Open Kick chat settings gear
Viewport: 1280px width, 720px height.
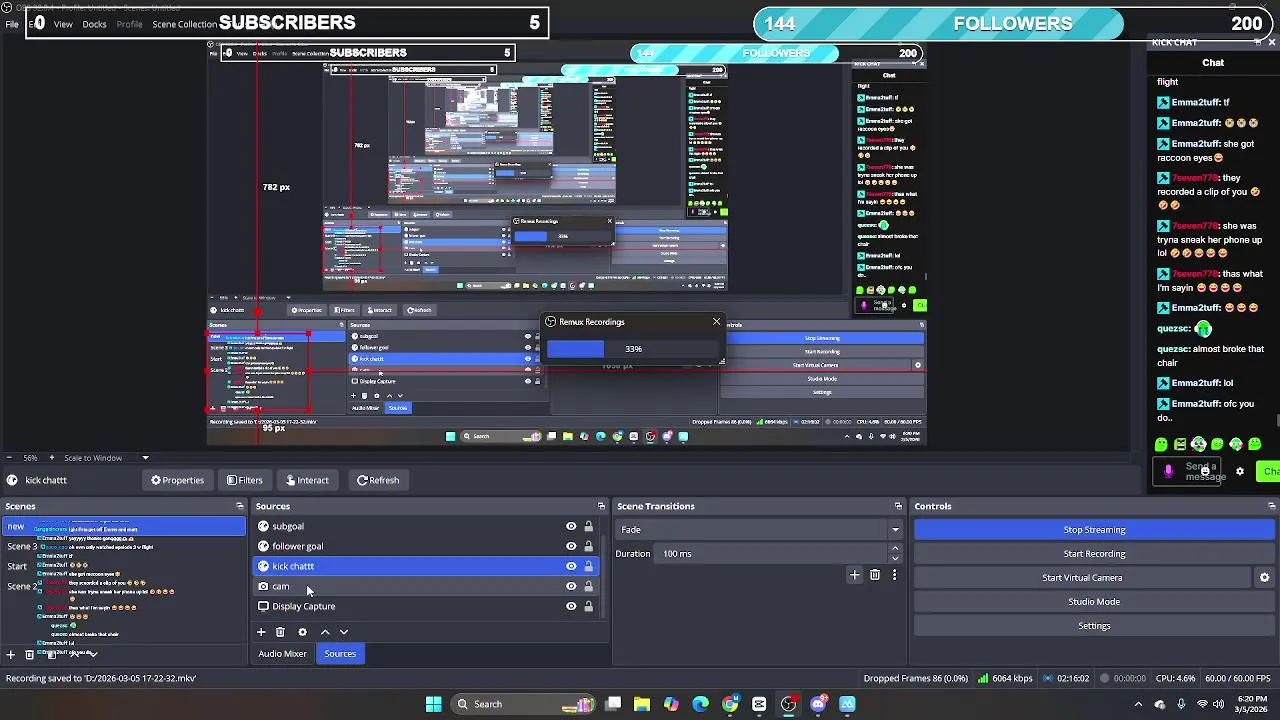[1240, 472]
